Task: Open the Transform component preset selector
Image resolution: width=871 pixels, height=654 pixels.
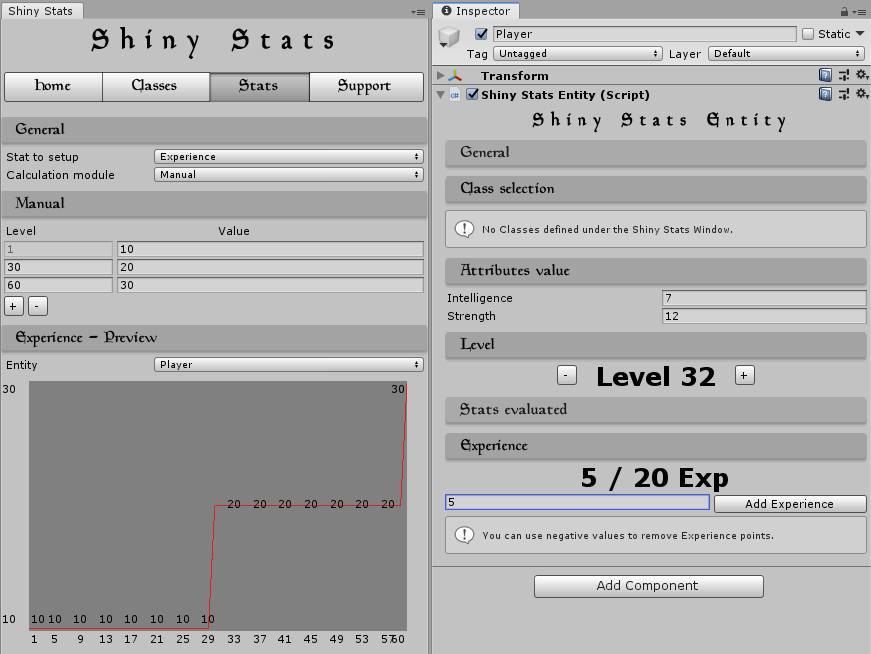Action: (x=843, y=75)
